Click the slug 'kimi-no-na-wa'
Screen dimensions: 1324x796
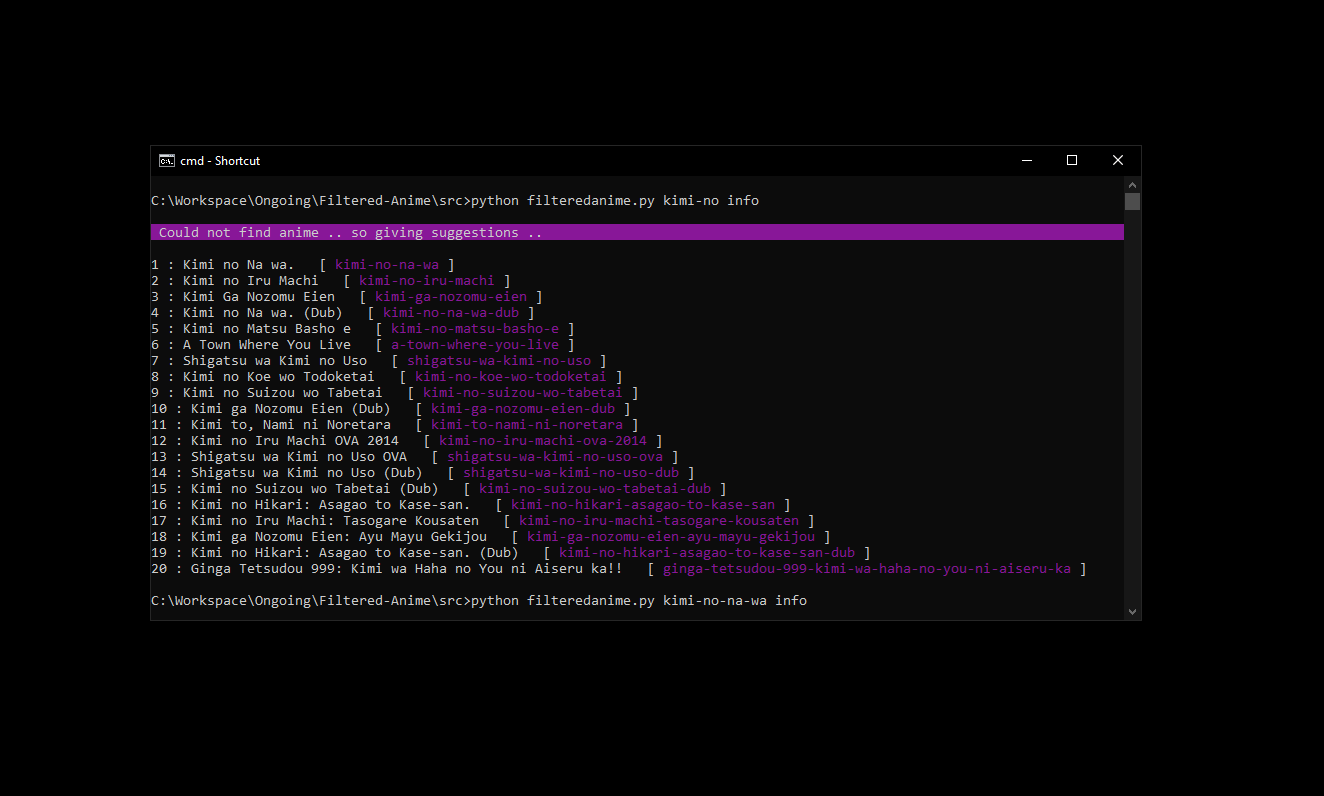pos(387,265)
